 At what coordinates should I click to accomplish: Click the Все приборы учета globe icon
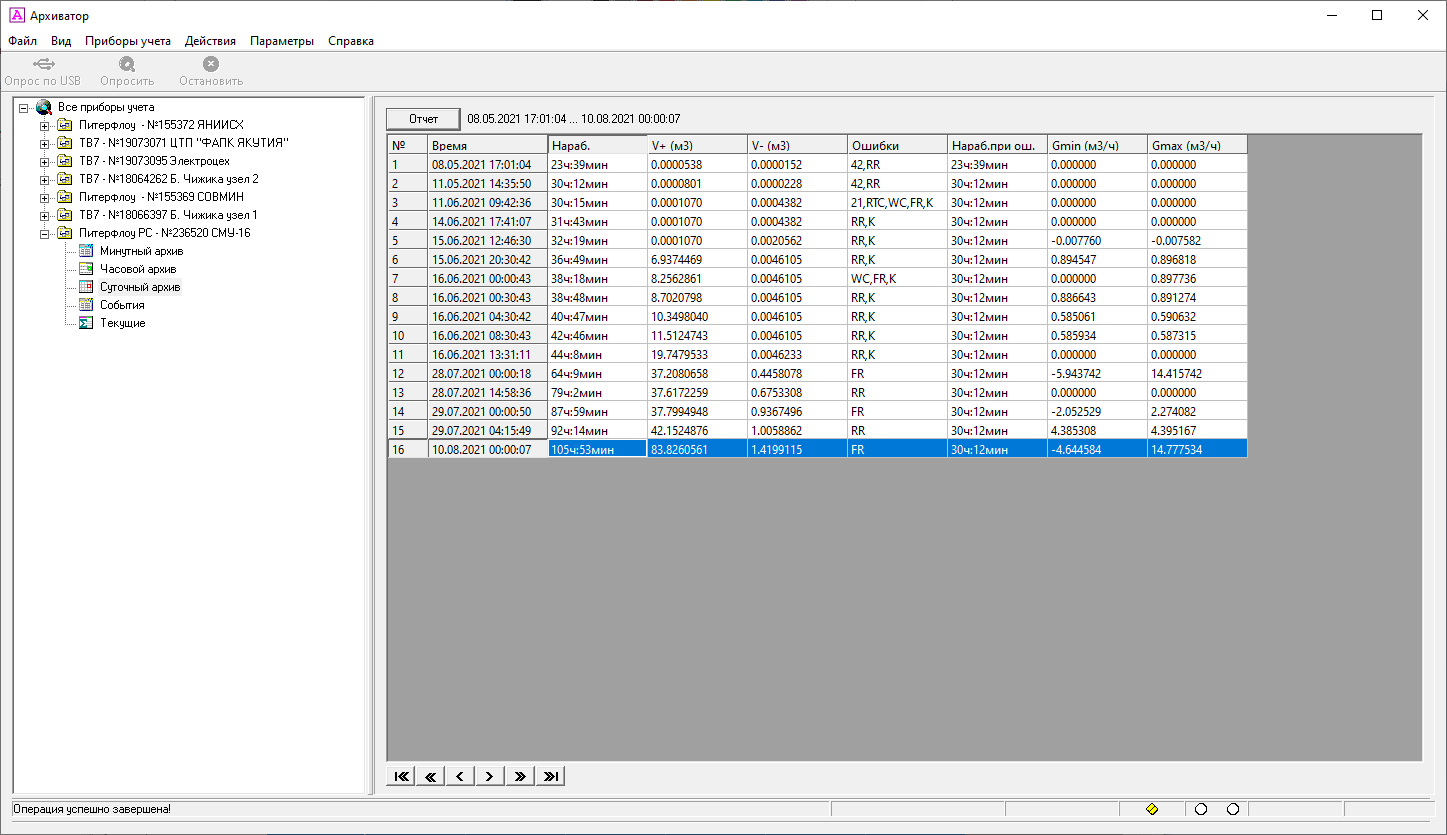(x=44, y=107)
